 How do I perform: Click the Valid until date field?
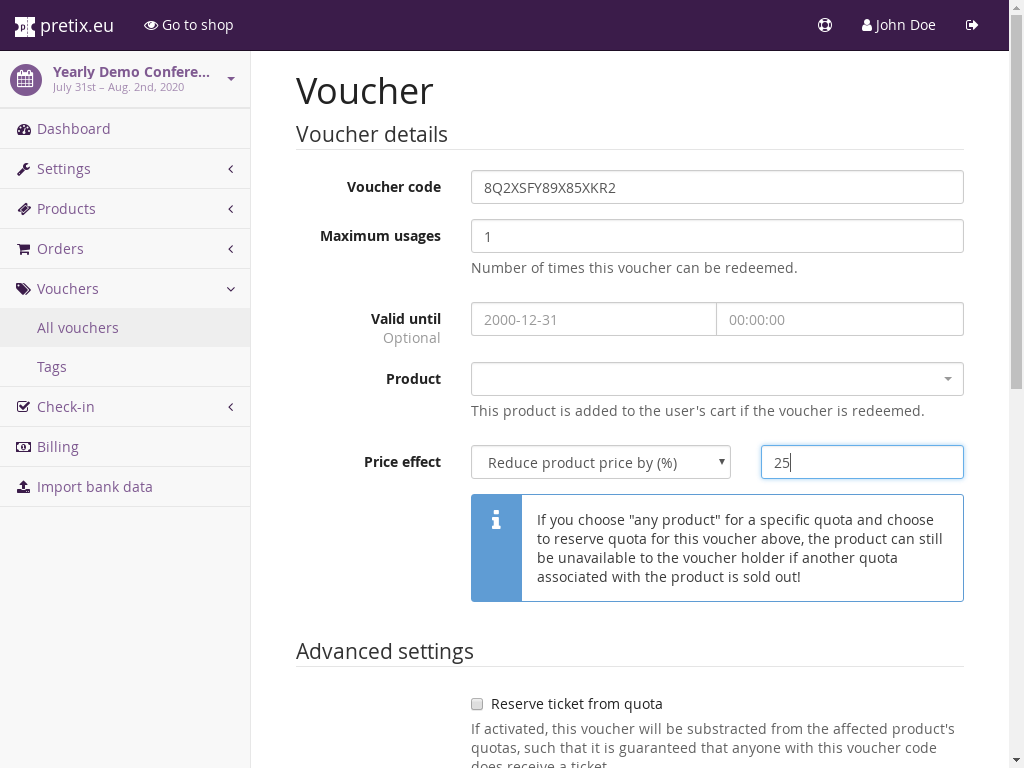coord(593,320)
